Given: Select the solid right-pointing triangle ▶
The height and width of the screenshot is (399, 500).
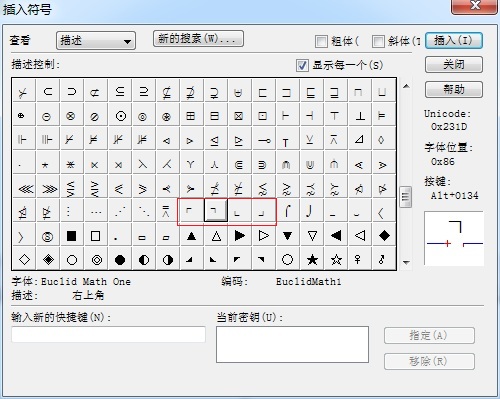Looking at the screenshot, I should 240,236.
